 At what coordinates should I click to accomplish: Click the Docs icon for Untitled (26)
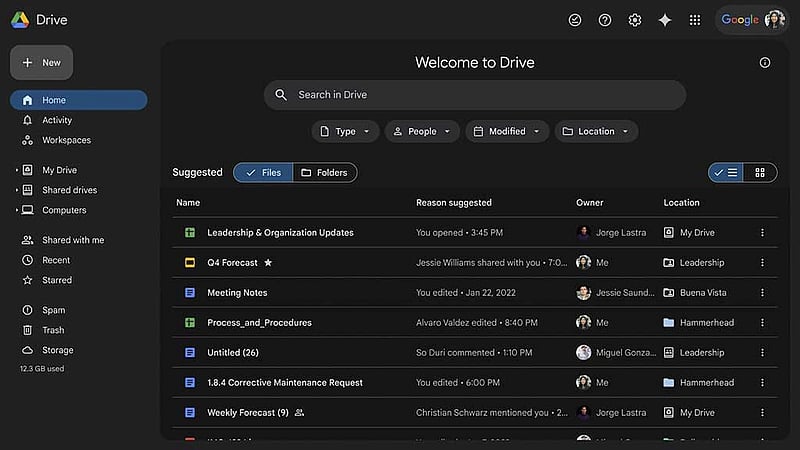click(190, 353)
